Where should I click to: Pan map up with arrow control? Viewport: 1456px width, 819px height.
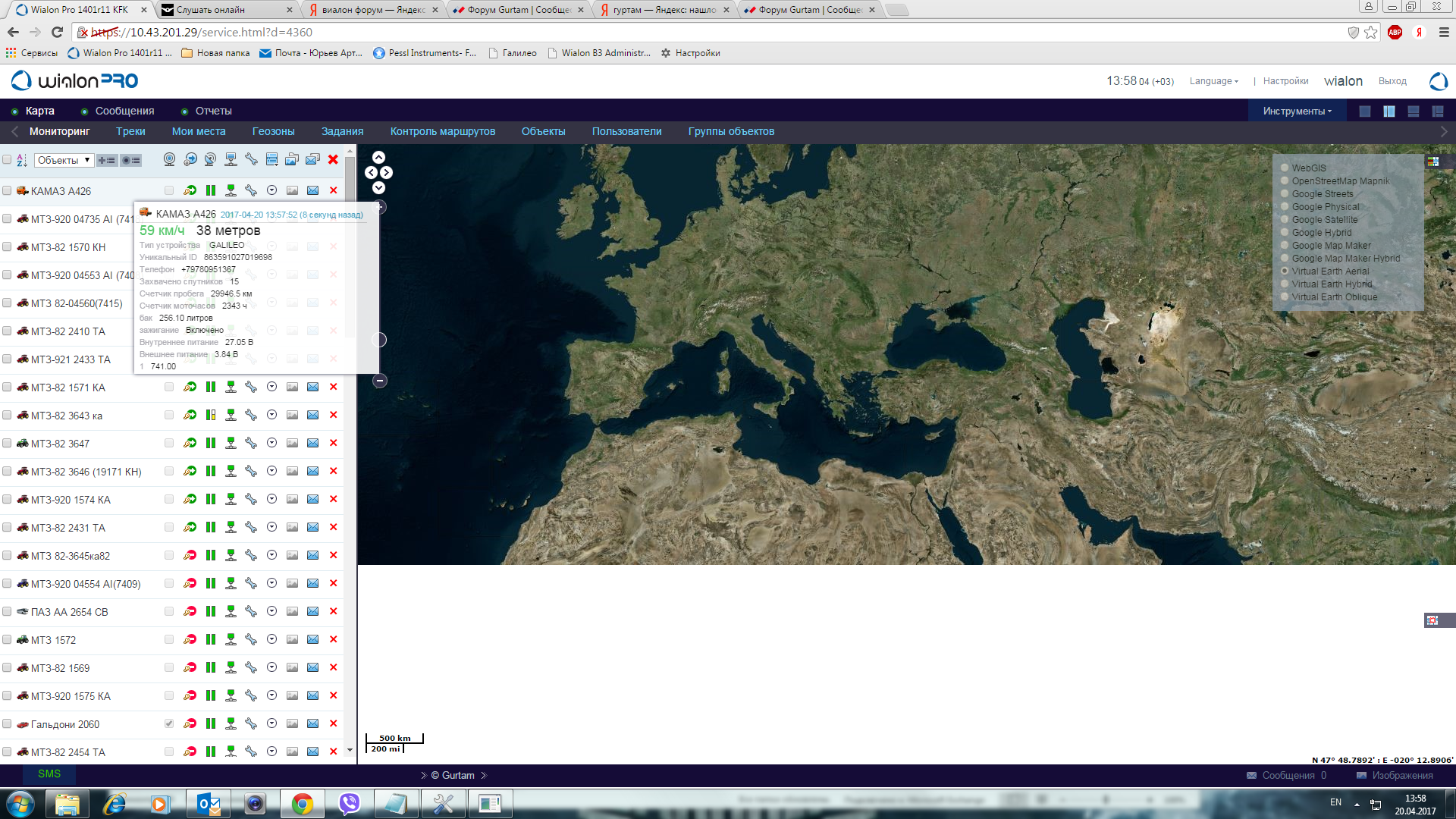tap(378, 158)
